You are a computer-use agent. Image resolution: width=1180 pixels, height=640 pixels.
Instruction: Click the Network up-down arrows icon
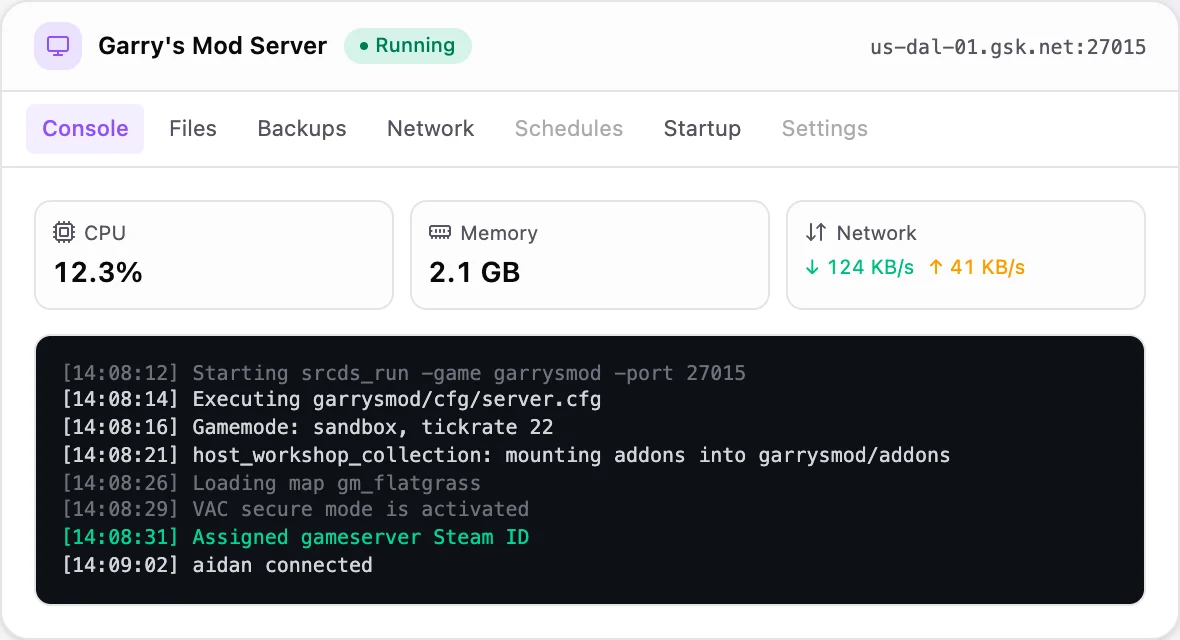(816, 233)
